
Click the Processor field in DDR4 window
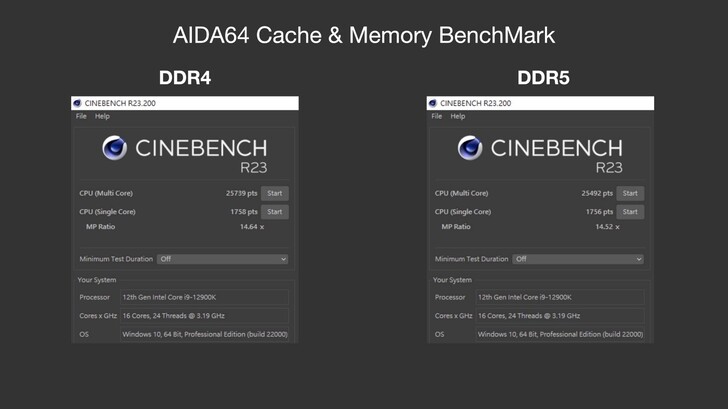204,297
